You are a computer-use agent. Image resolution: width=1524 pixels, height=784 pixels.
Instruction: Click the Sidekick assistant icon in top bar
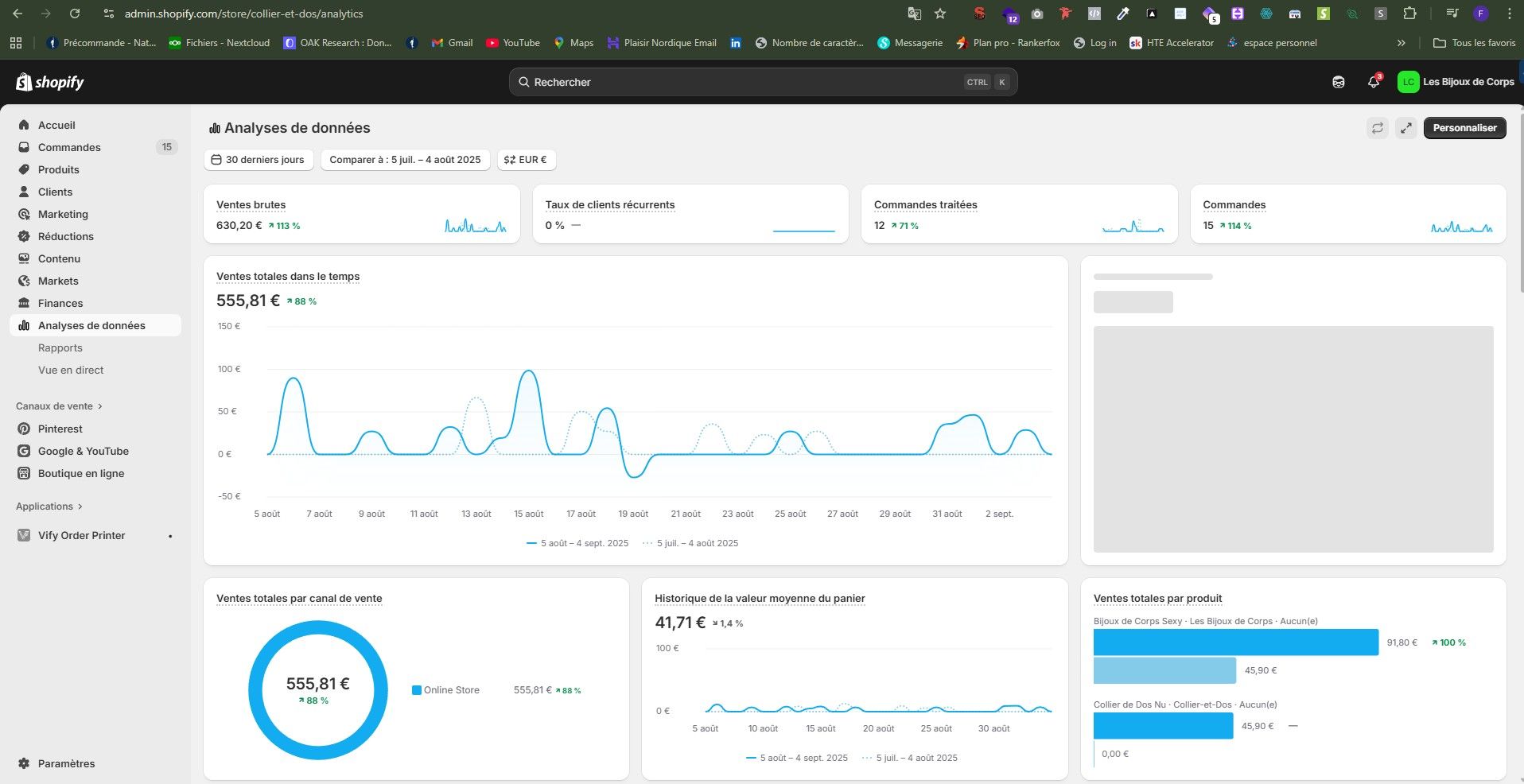1339,82
